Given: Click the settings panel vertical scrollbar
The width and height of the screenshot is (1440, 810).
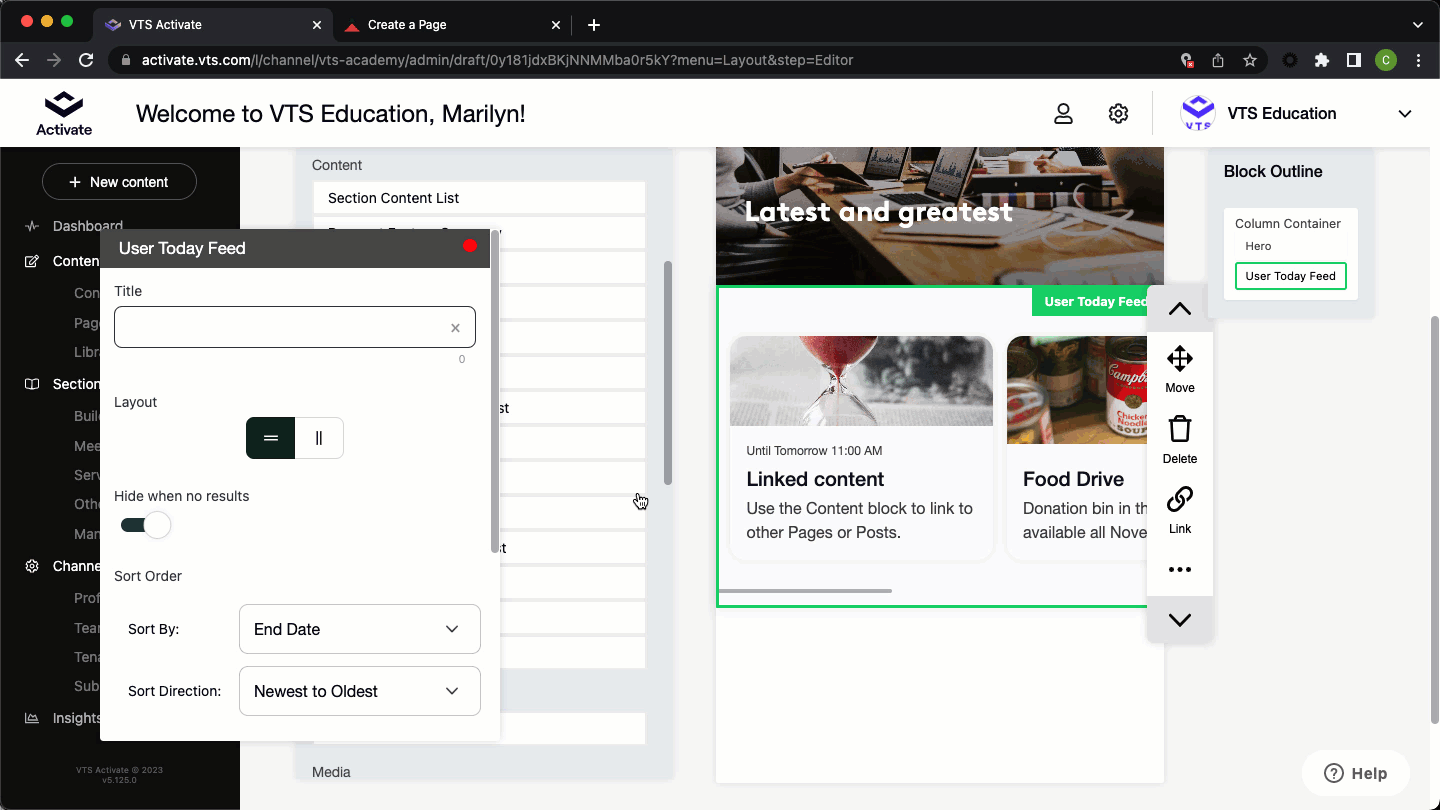Looking at the screenshot, I should 494,391.
